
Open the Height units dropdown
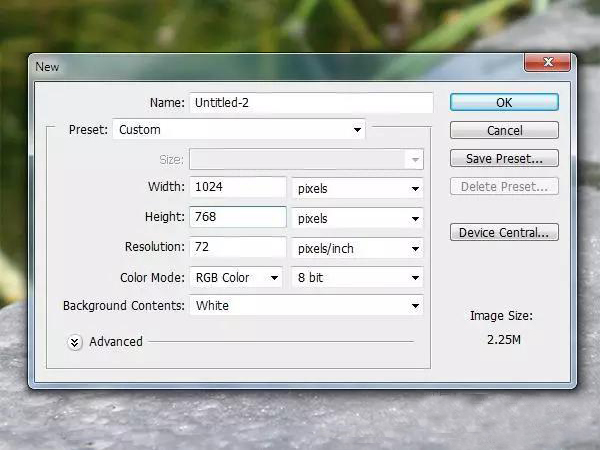357,218
